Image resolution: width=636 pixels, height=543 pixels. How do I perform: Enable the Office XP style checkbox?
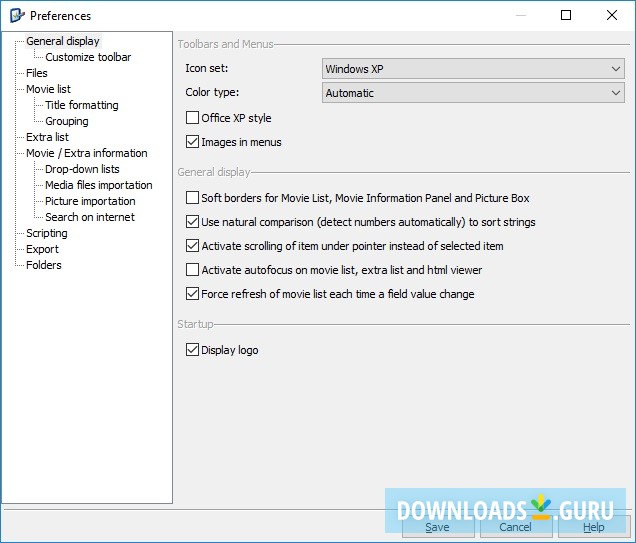point(192,118)
